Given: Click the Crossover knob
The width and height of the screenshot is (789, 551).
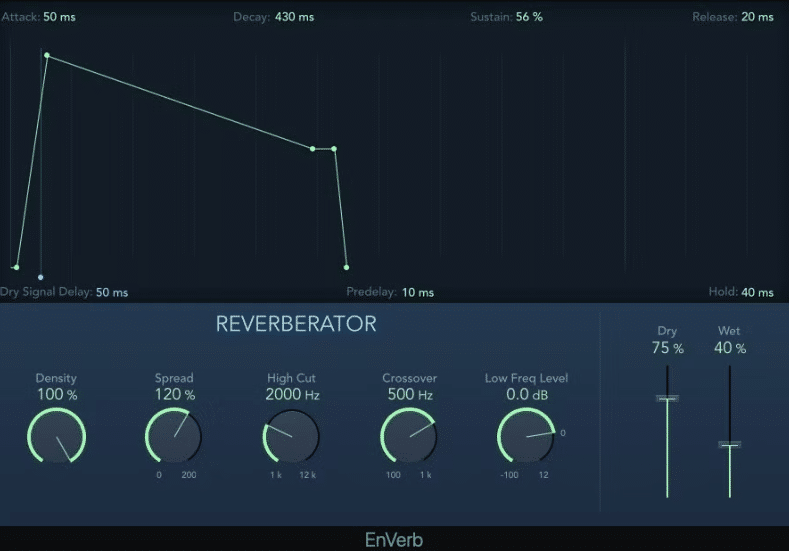Looking at the screenshot, I should [408, 436].
